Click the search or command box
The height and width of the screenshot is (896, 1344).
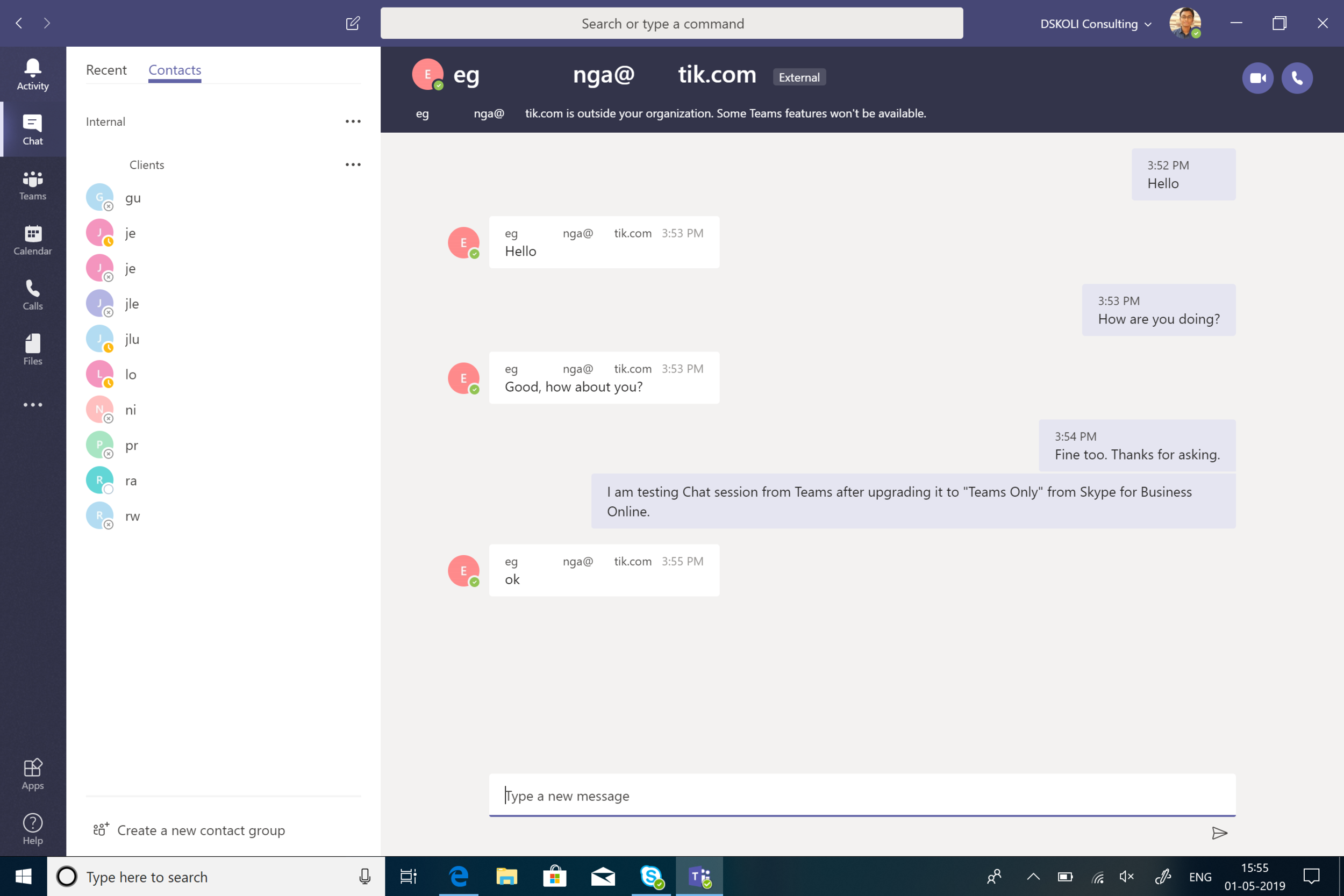tap(671, 24)
